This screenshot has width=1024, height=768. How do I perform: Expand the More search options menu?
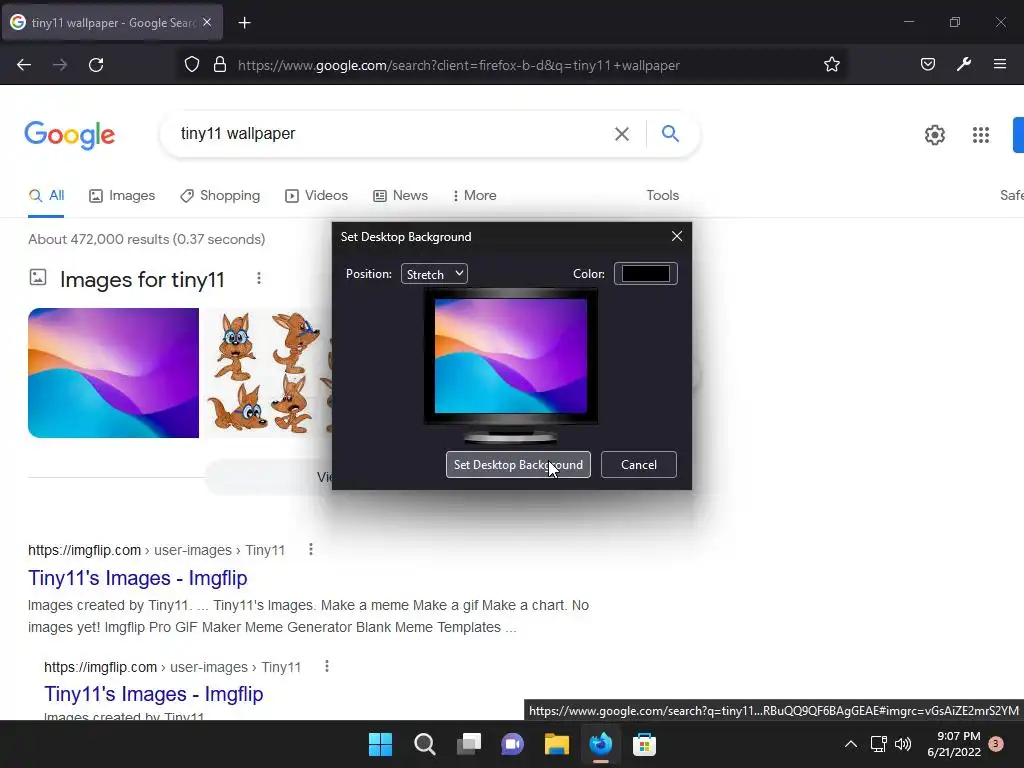[475, 195]
